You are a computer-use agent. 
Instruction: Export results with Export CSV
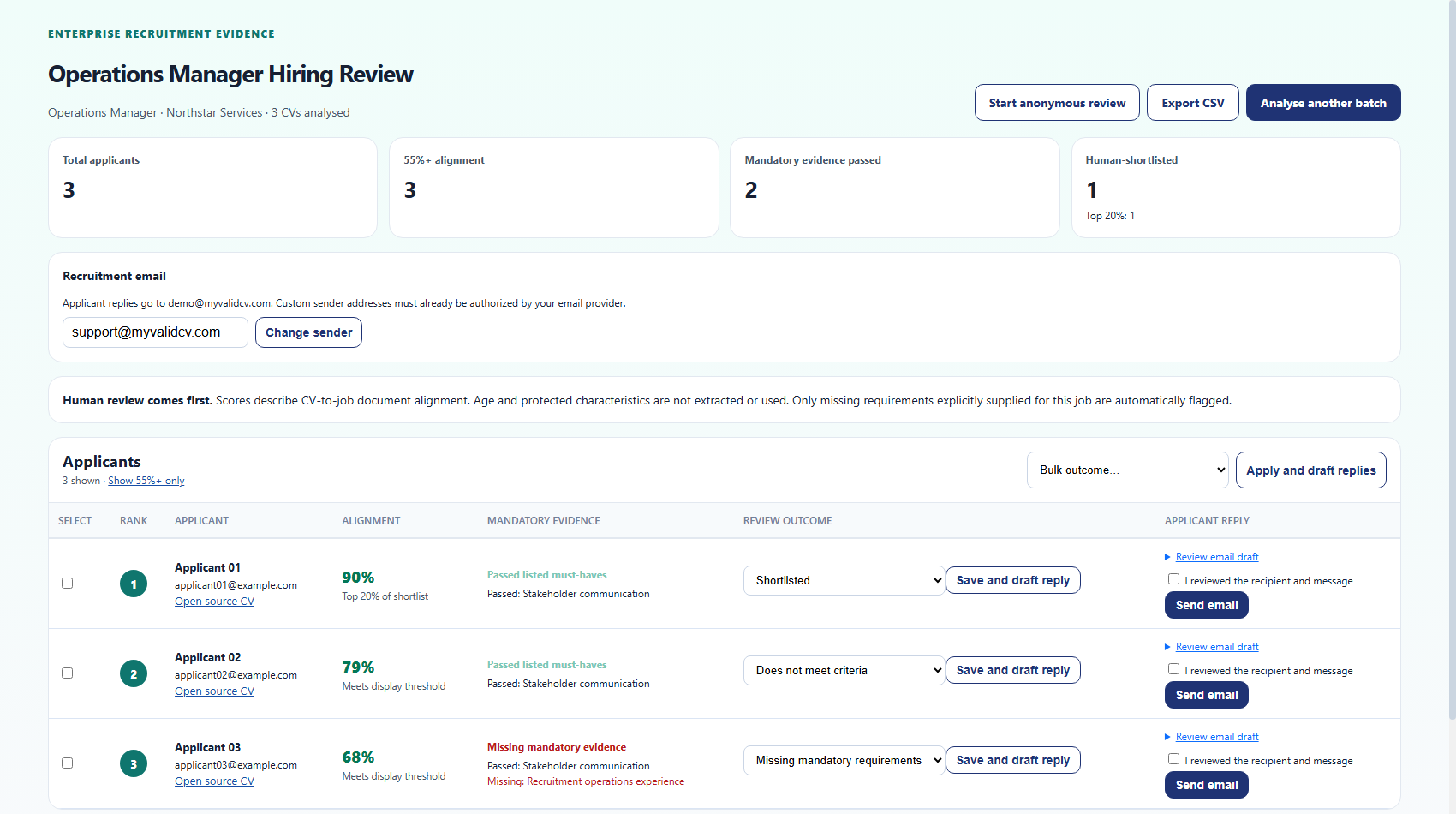coord(1193,103)
